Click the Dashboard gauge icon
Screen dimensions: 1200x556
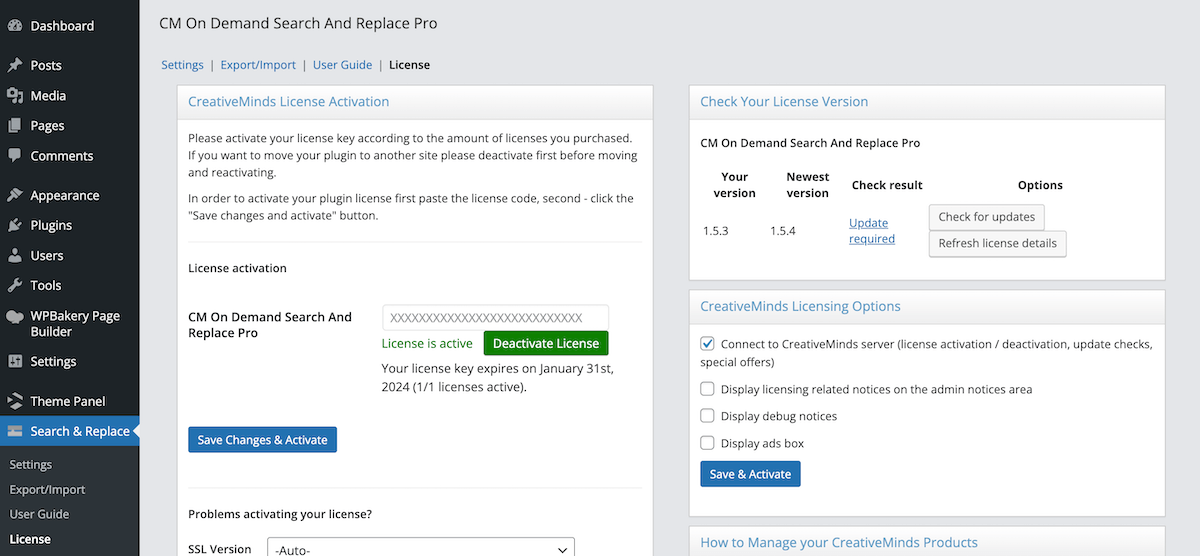15,26
